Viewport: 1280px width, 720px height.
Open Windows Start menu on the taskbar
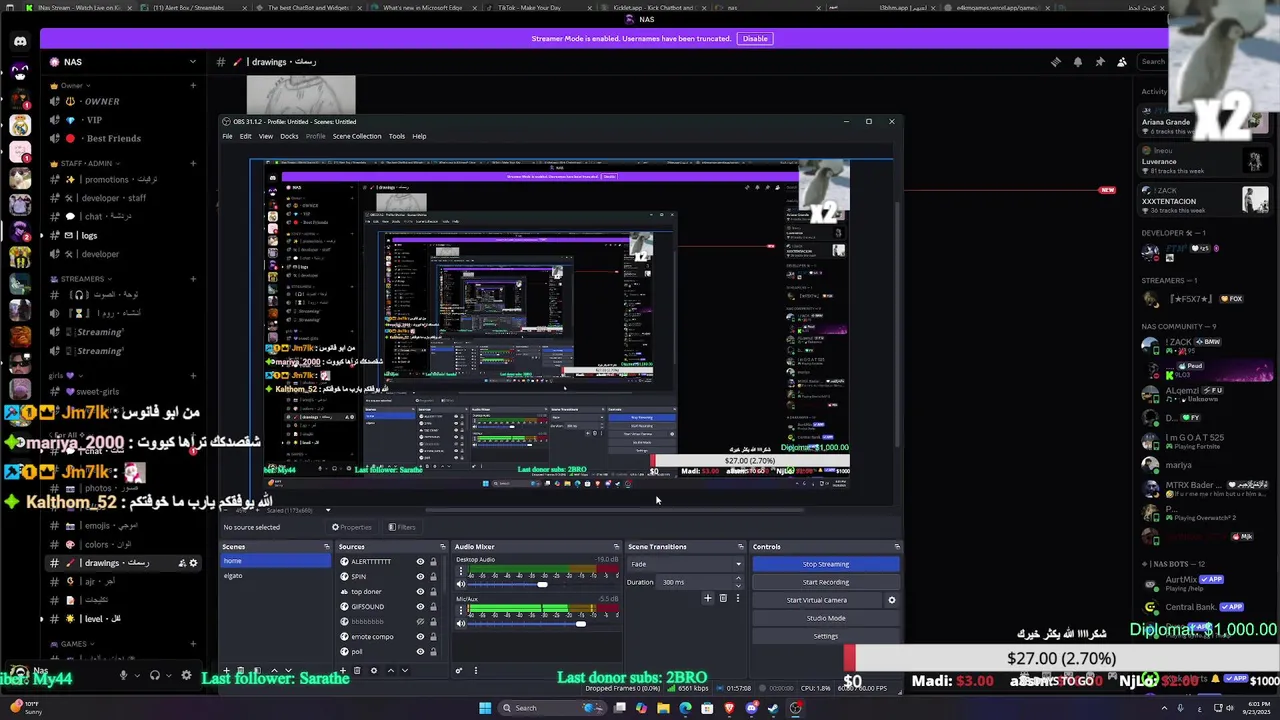pos(485,708)
